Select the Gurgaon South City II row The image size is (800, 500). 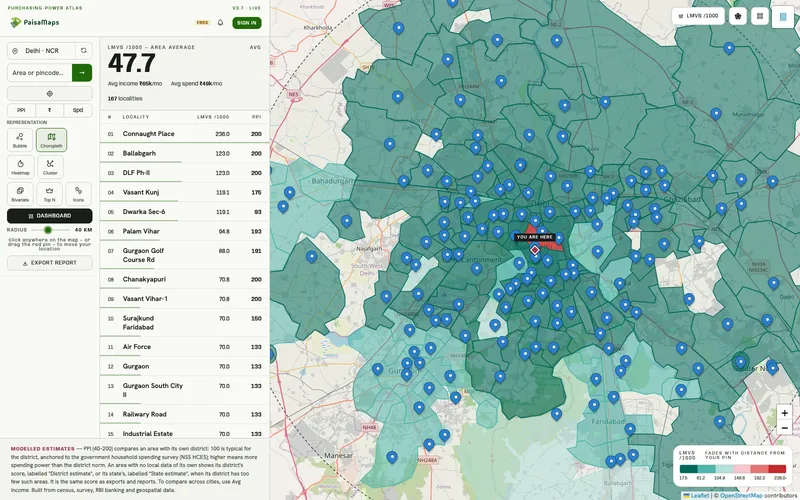[184, 390]
